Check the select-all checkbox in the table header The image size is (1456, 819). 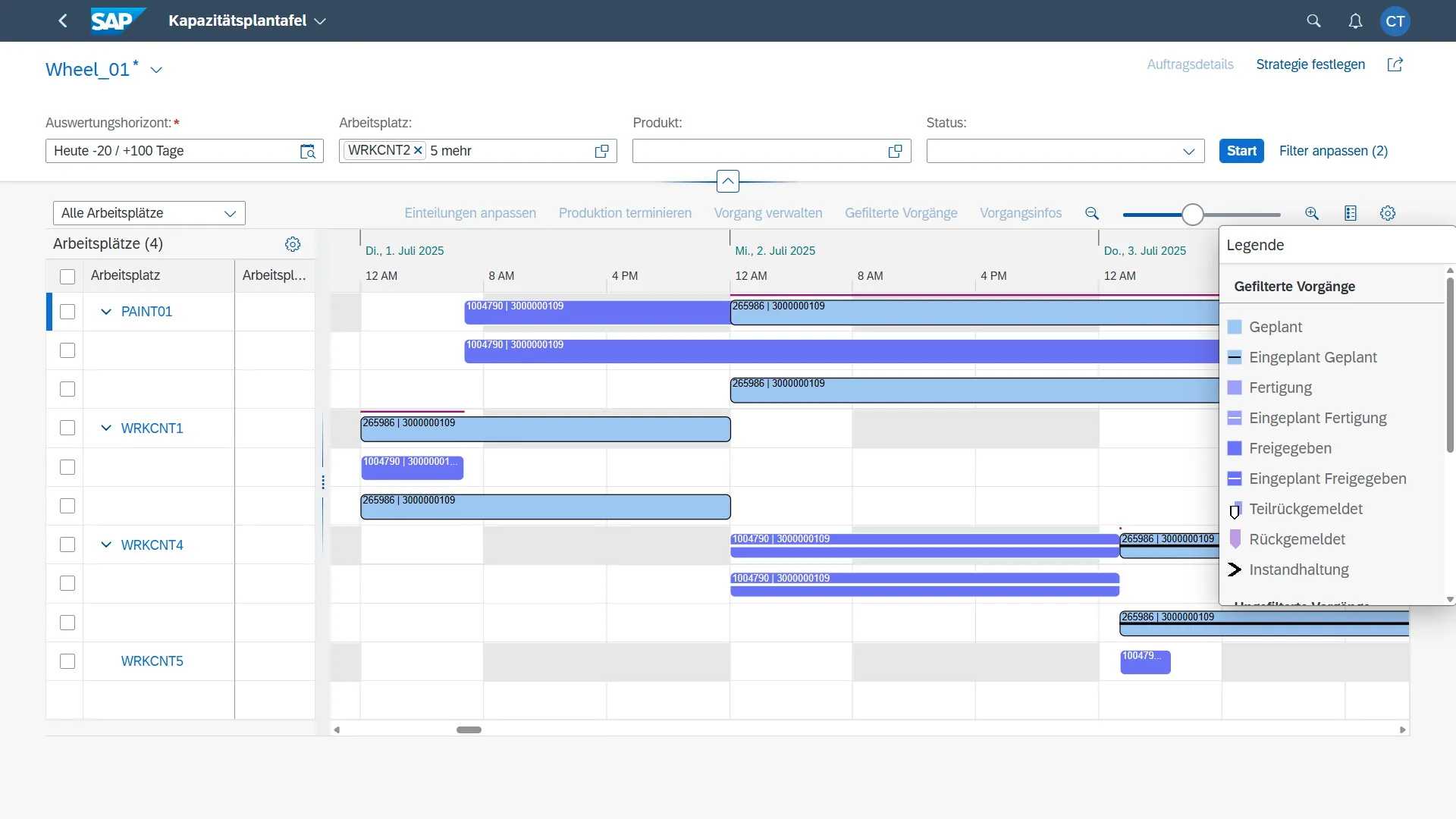67,276
